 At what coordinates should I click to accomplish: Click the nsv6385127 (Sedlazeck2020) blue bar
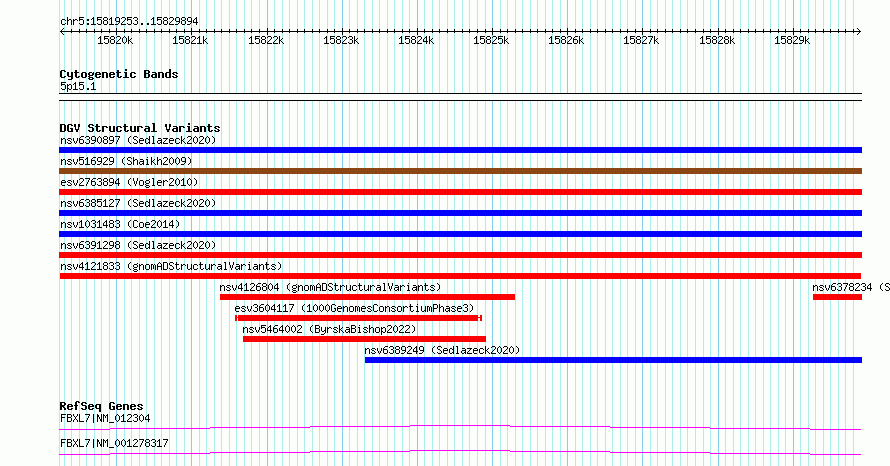tap(460, 213)
